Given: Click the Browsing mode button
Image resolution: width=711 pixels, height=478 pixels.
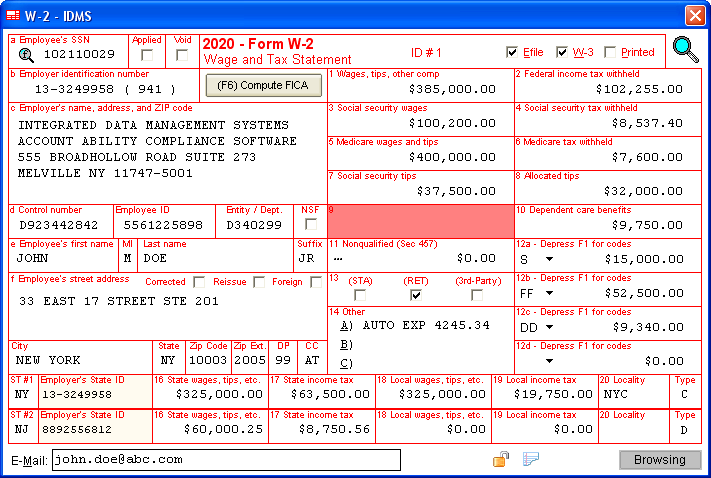Looking at the screenshot, I should coord(660,460).
